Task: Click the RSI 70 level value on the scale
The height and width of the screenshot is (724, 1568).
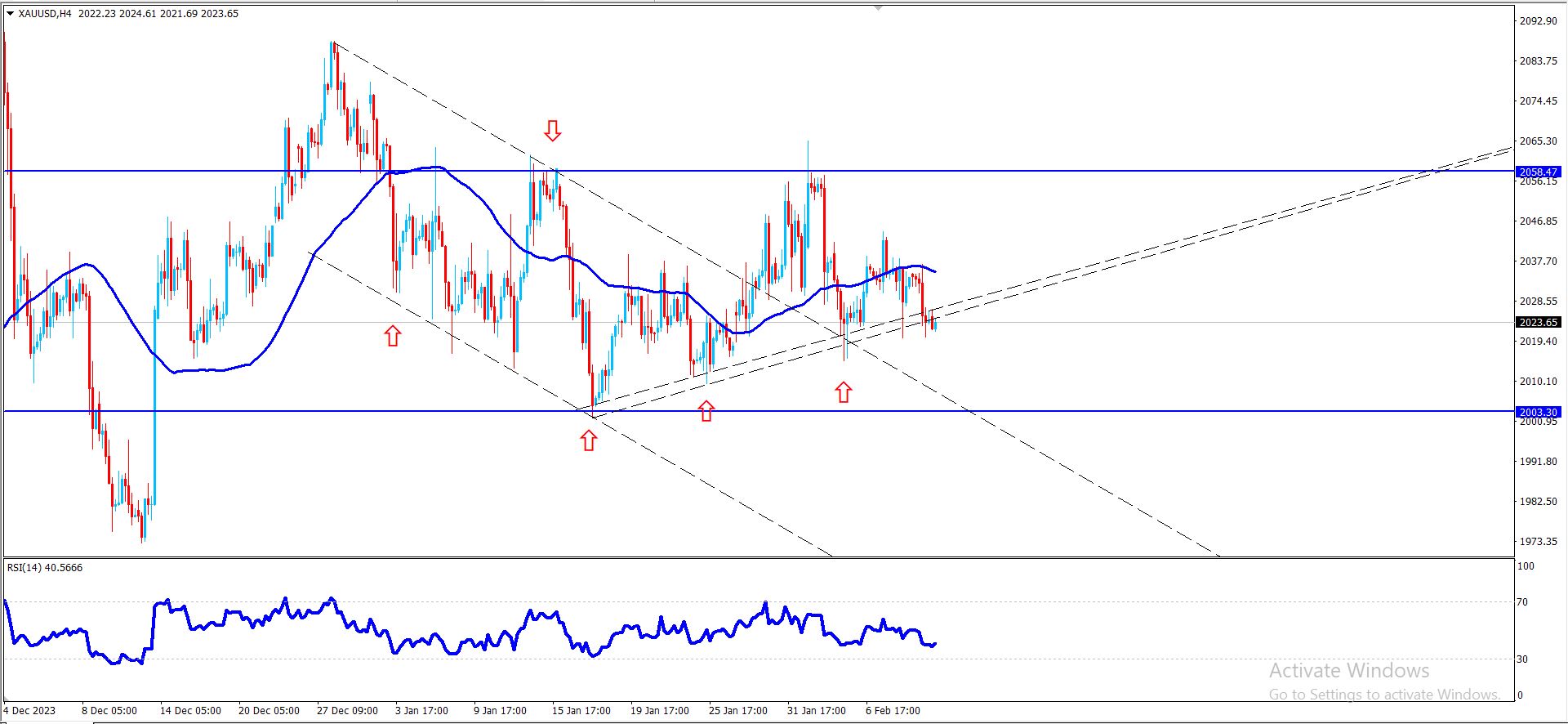Action: [x=1521, y=602]
